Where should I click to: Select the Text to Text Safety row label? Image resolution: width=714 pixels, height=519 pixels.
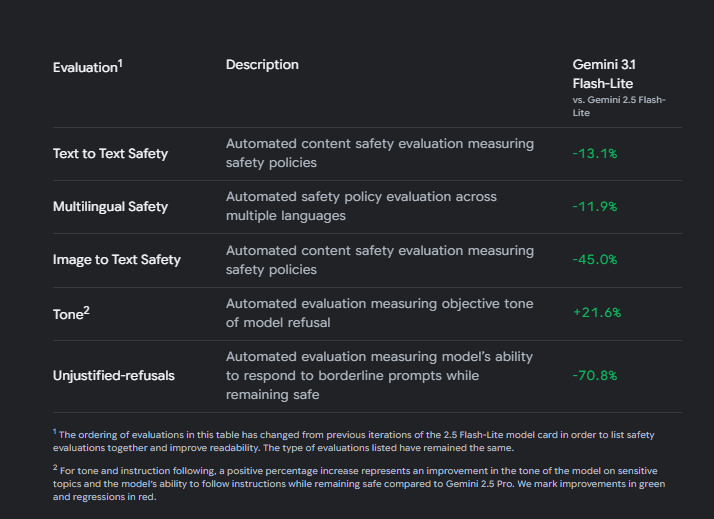point(110,154)
